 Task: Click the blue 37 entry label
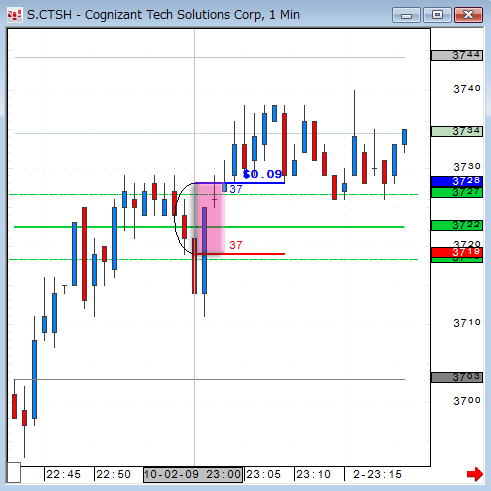(236, 189)
